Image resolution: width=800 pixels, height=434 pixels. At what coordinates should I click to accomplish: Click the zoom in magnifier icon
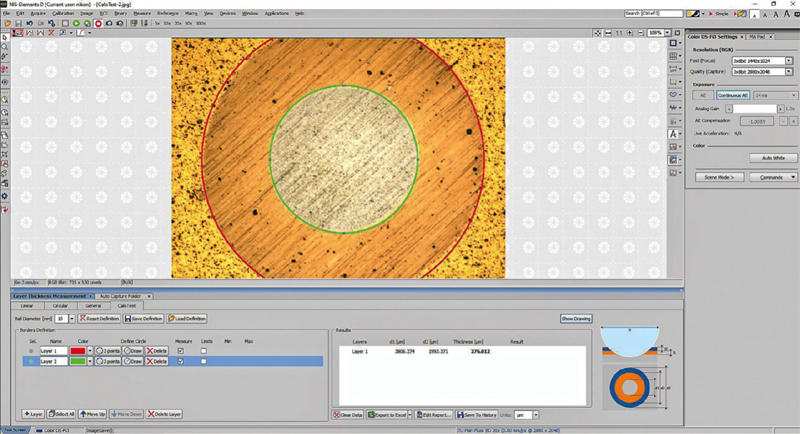point(630,33)
